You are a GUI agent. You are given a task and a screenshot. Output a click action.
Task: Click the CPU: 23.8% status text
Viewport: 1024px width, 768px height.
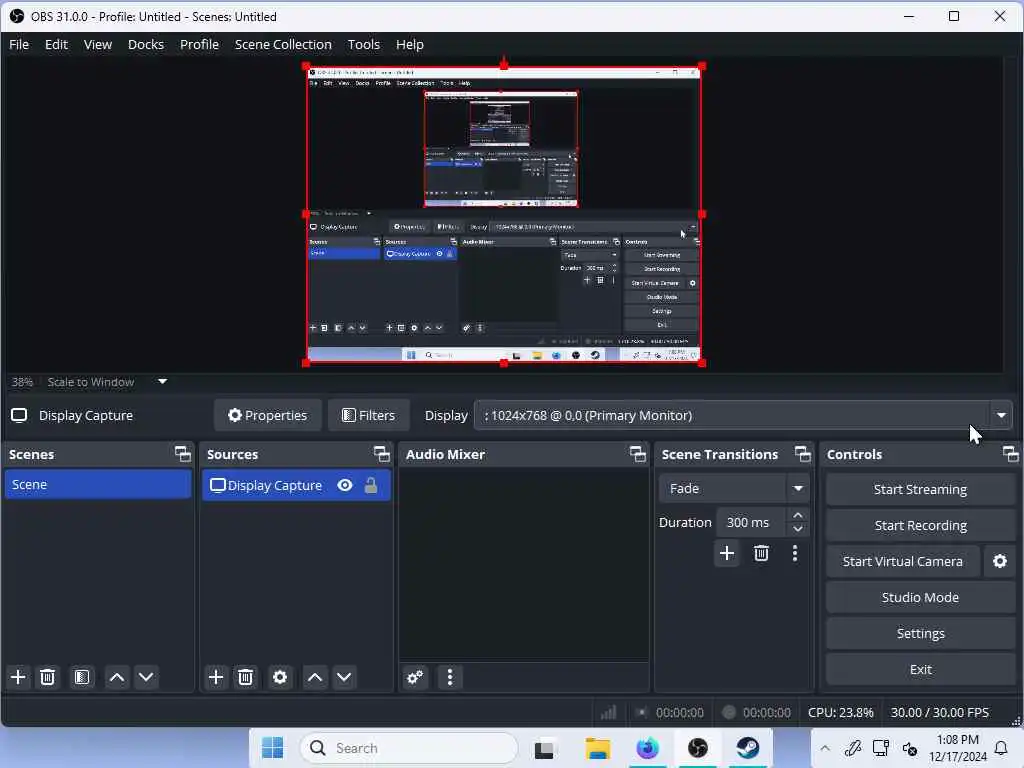pyautogui.click(x=840, y=712)
